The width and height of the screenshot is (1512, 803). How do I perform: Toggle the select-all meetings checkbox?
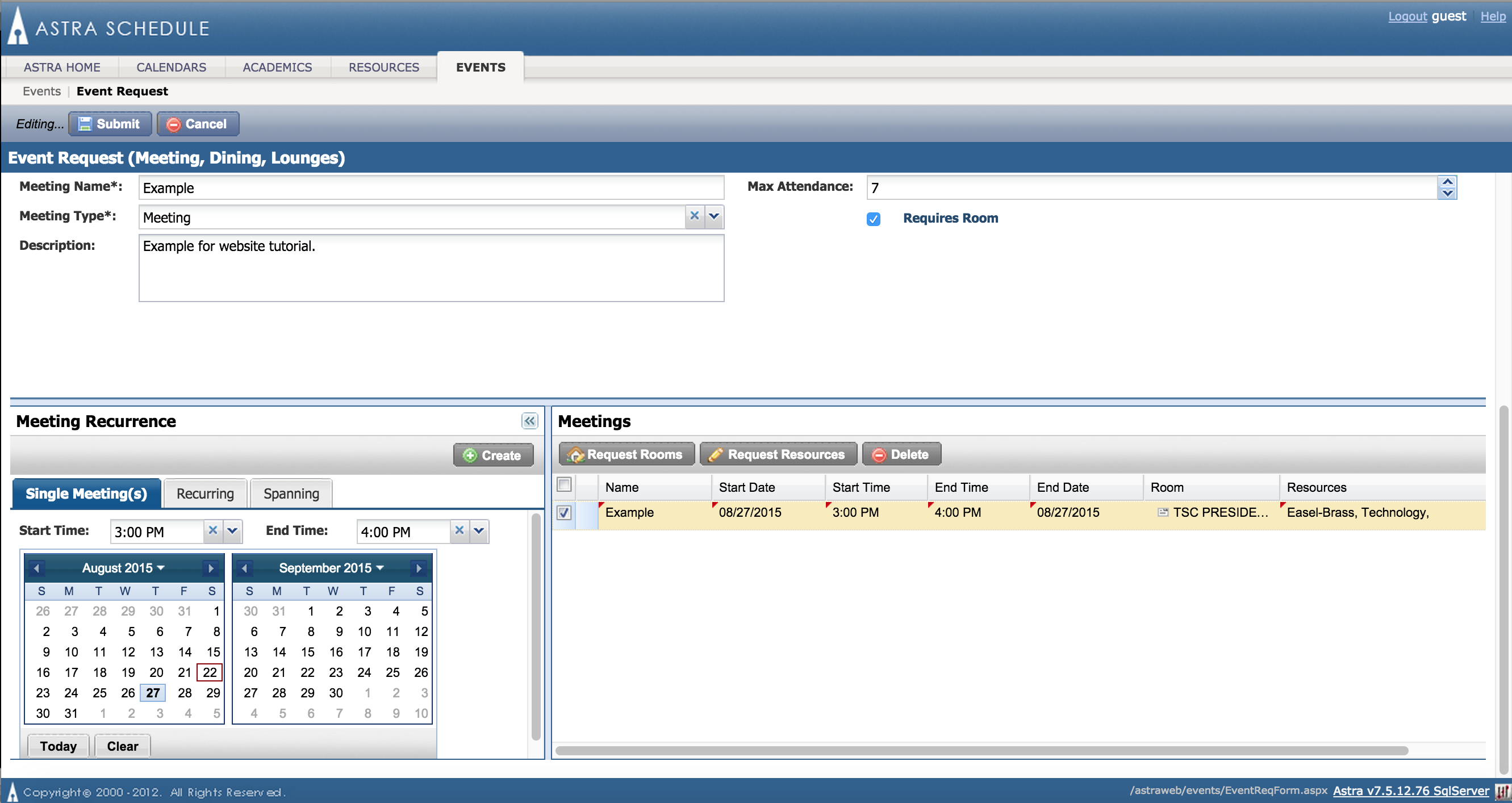(564, 485)
